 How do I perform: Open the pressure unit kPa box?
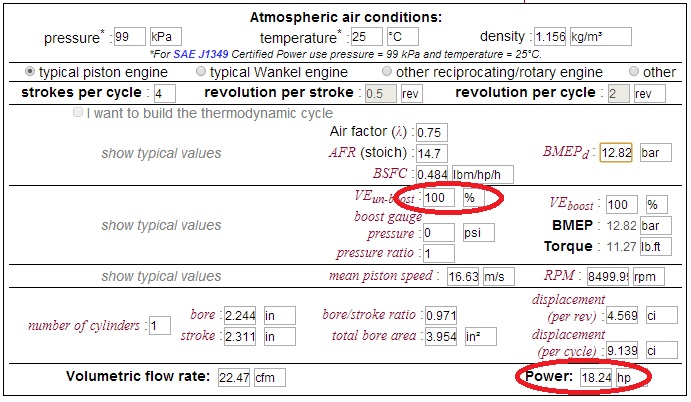point(164,37)
